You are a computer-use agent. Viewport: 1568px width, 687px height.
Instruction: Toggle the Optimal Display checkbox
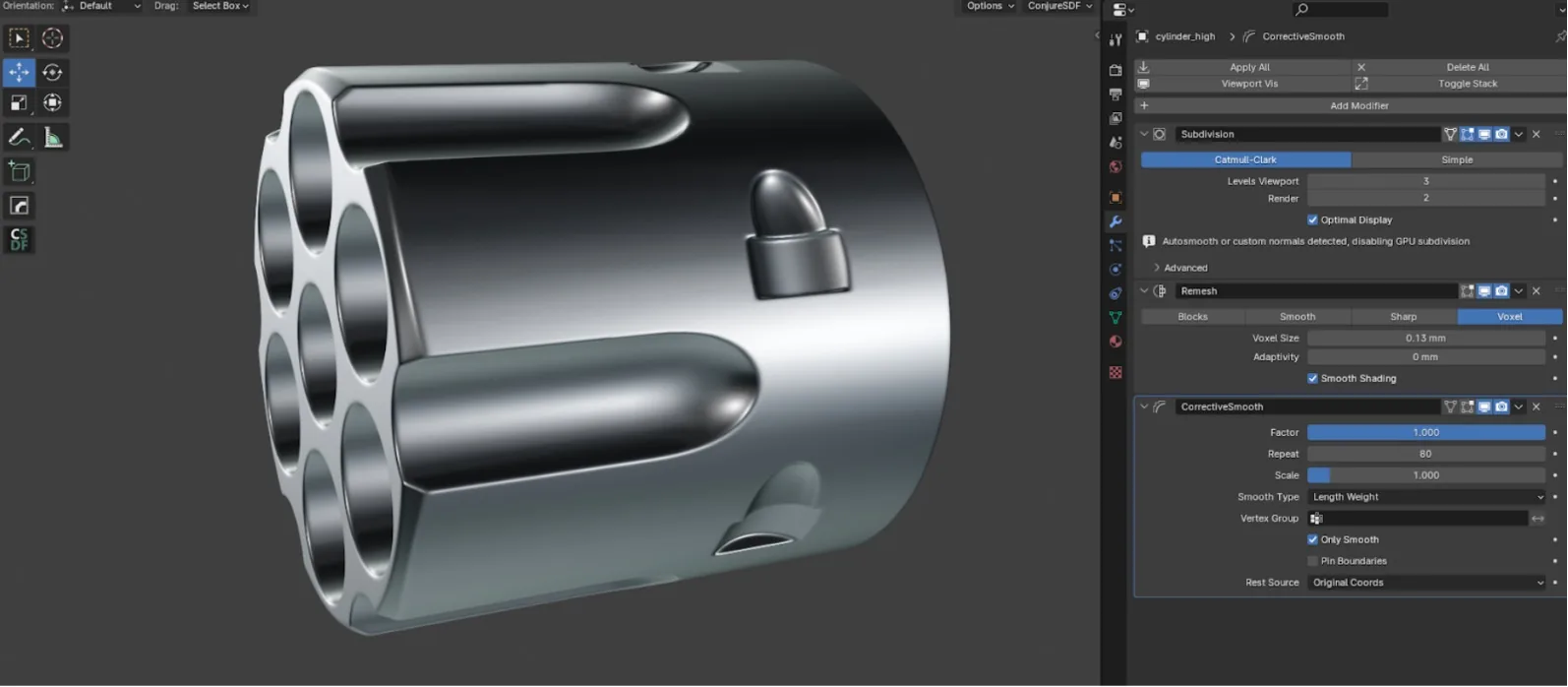click(x=1312, y=219)
